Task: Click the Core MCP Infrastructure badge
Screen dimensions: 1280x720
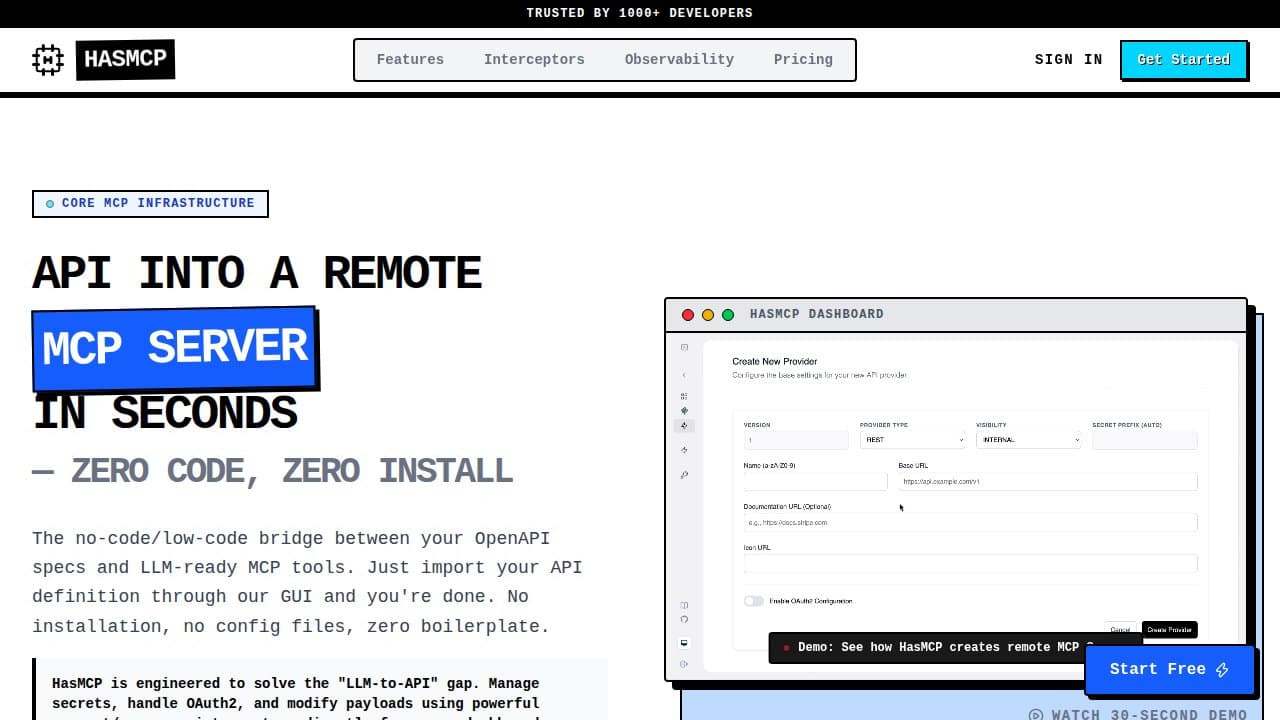Action: [150, 203]
